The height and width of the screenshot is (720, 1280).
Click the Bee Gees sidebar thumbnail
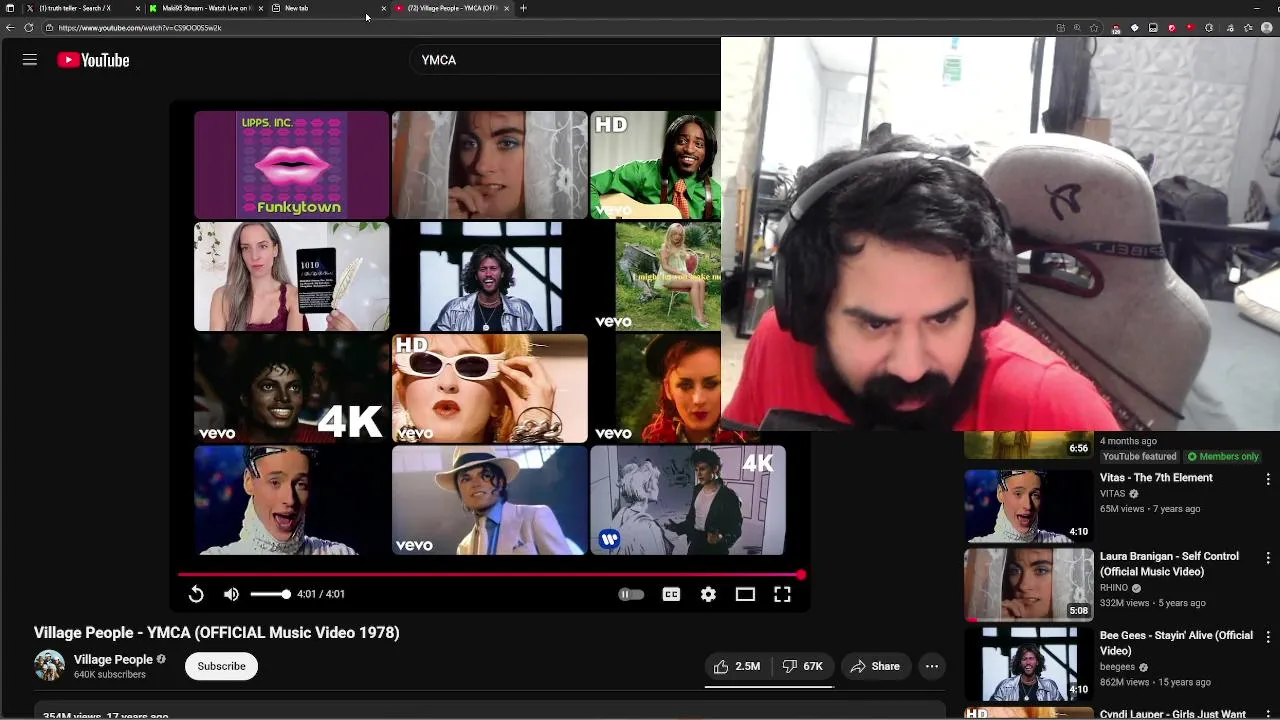pyautogui.click(x=1029, y=664)
